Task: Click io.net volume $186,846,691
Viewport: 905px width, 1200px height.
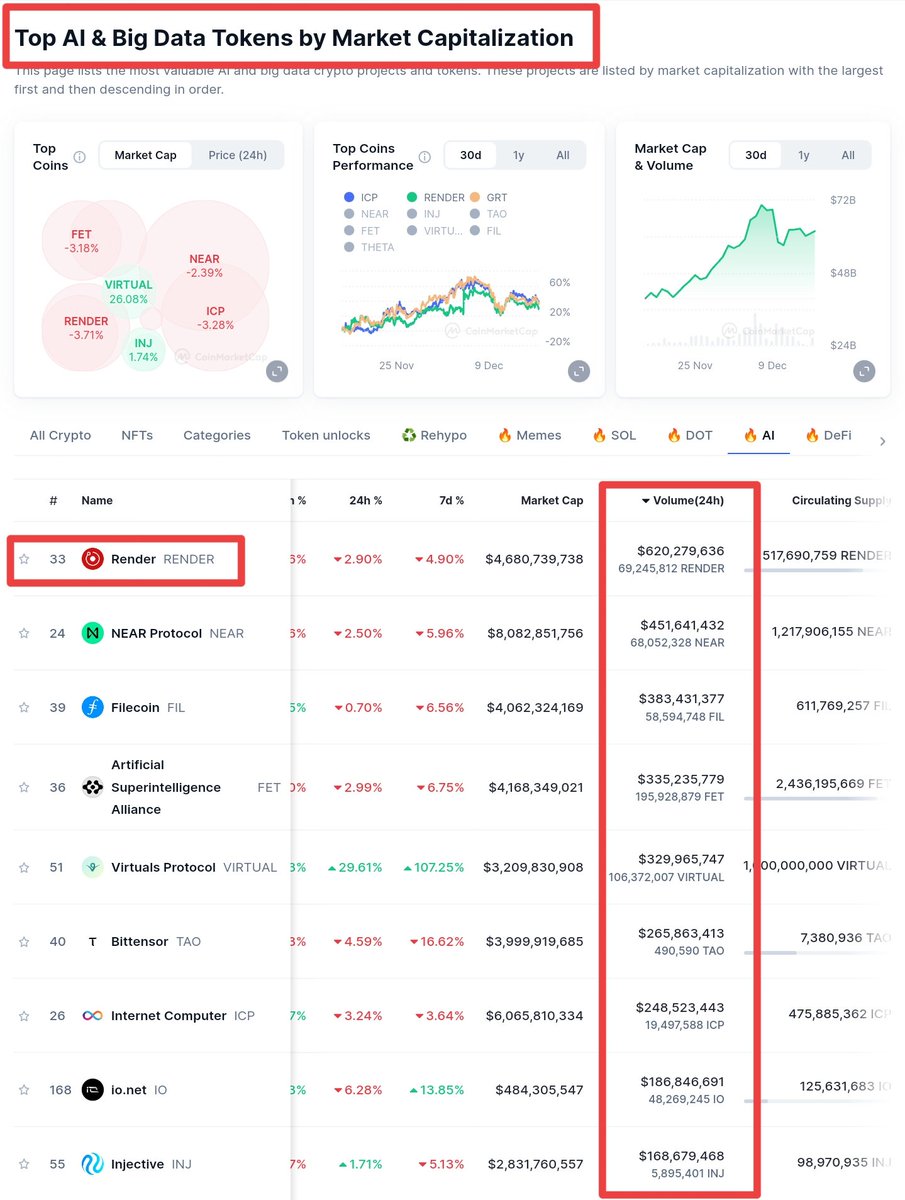Action: (682, 1082)
